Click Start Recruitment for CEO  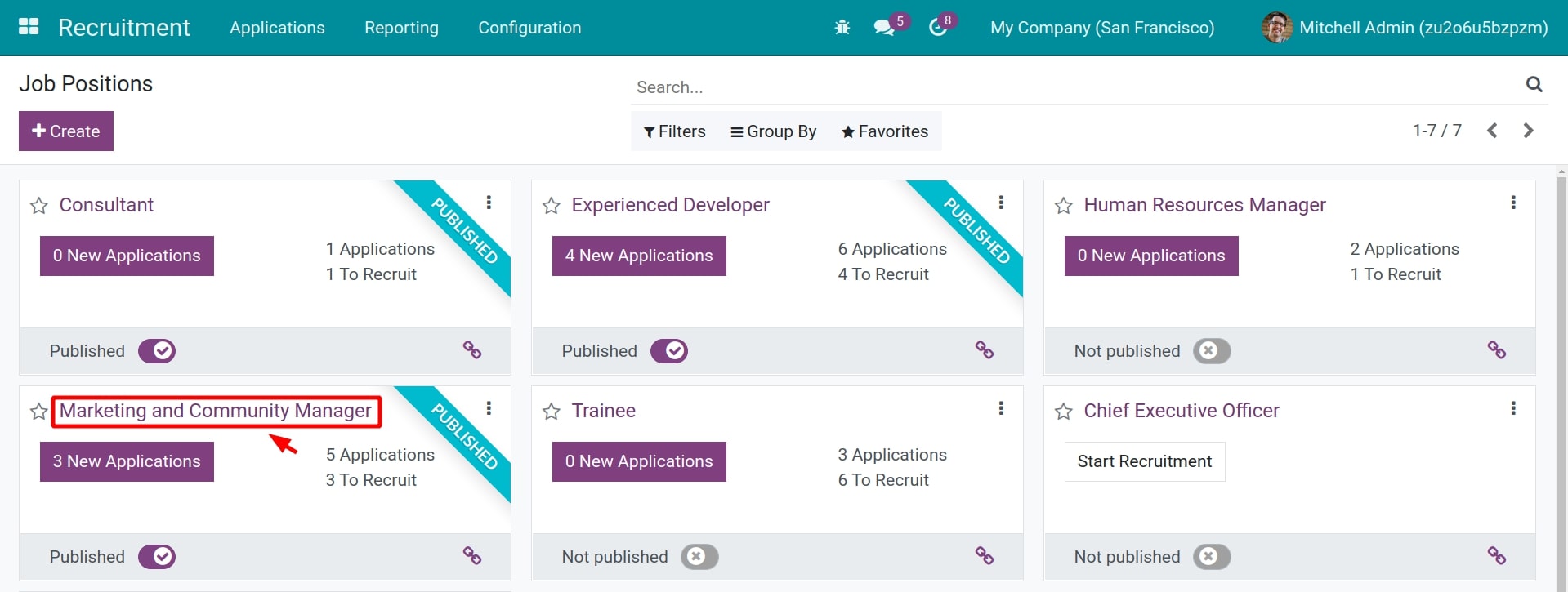tap(1144, 461)
